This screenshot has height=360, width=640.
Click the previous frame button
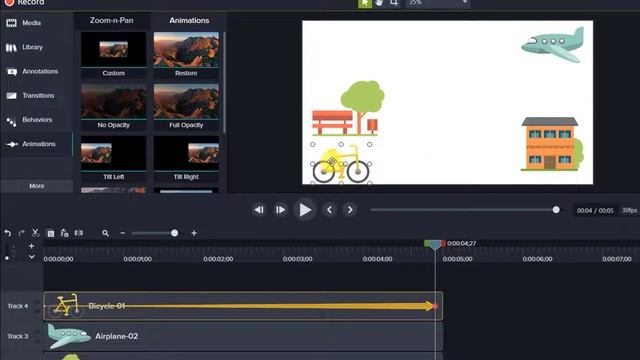(x=259, y=210)
